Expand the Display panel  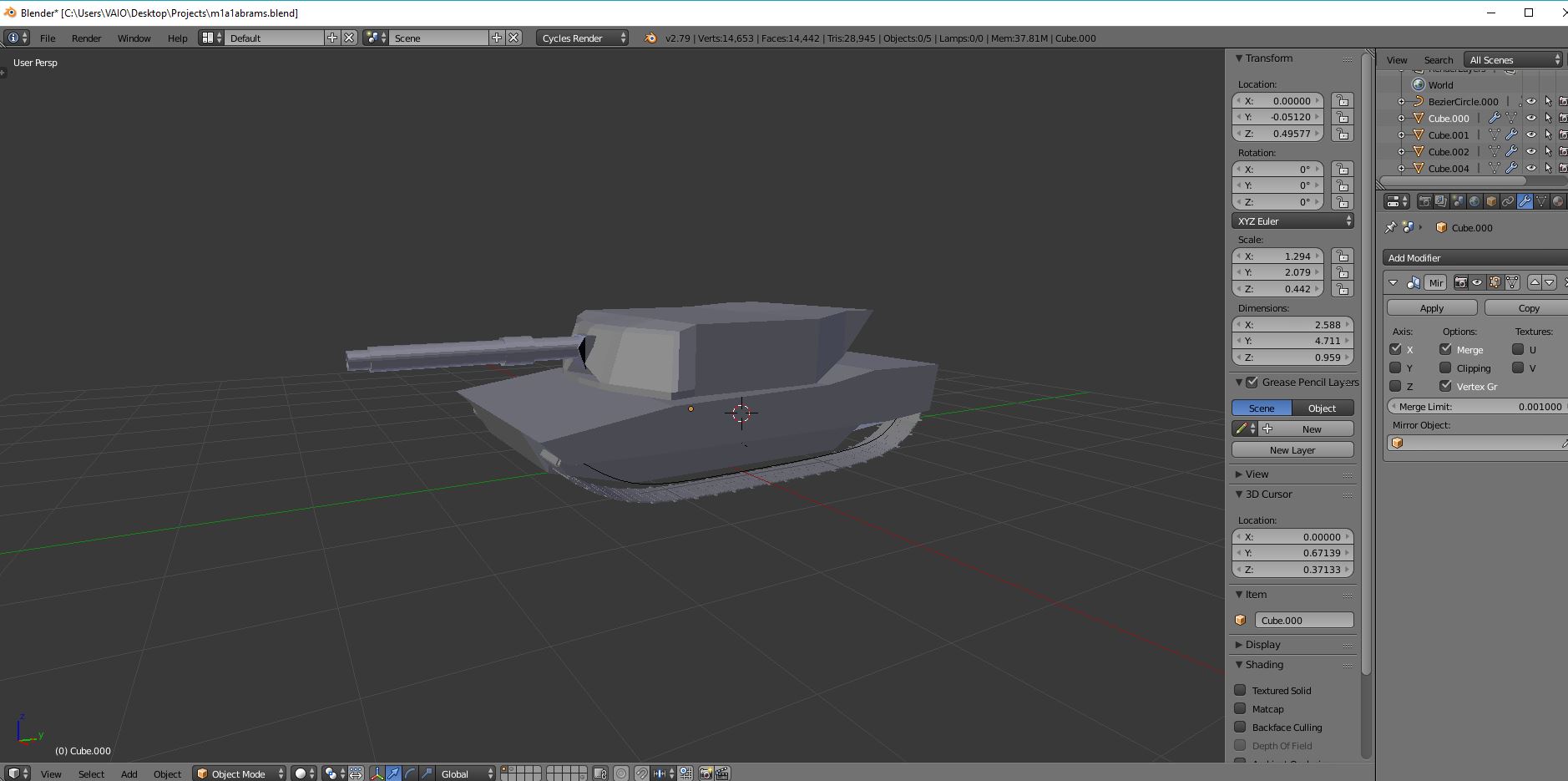pyautogui.click(x=1239, y=645)
